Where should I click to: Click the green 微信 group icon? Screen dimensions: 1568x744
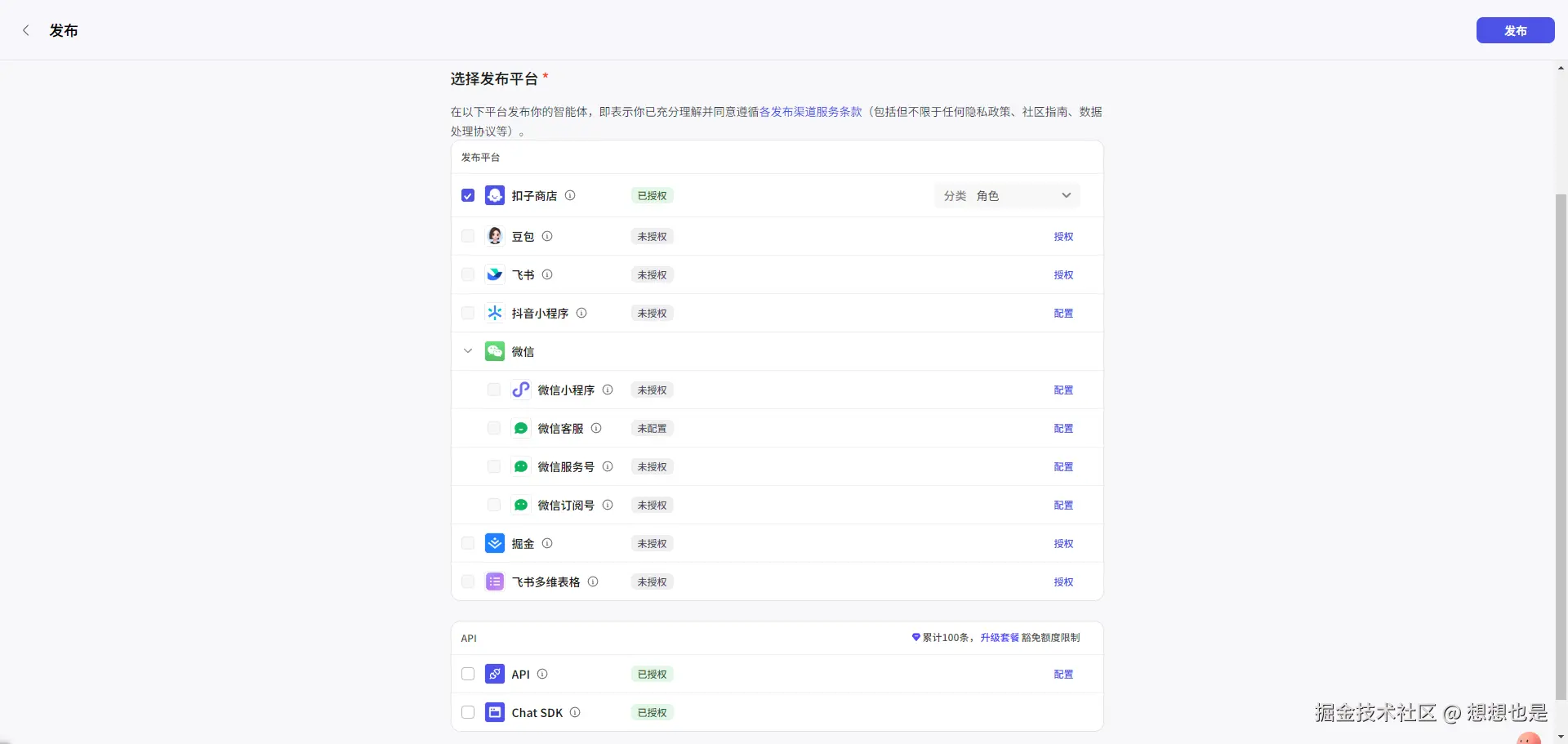coord(495,351)
